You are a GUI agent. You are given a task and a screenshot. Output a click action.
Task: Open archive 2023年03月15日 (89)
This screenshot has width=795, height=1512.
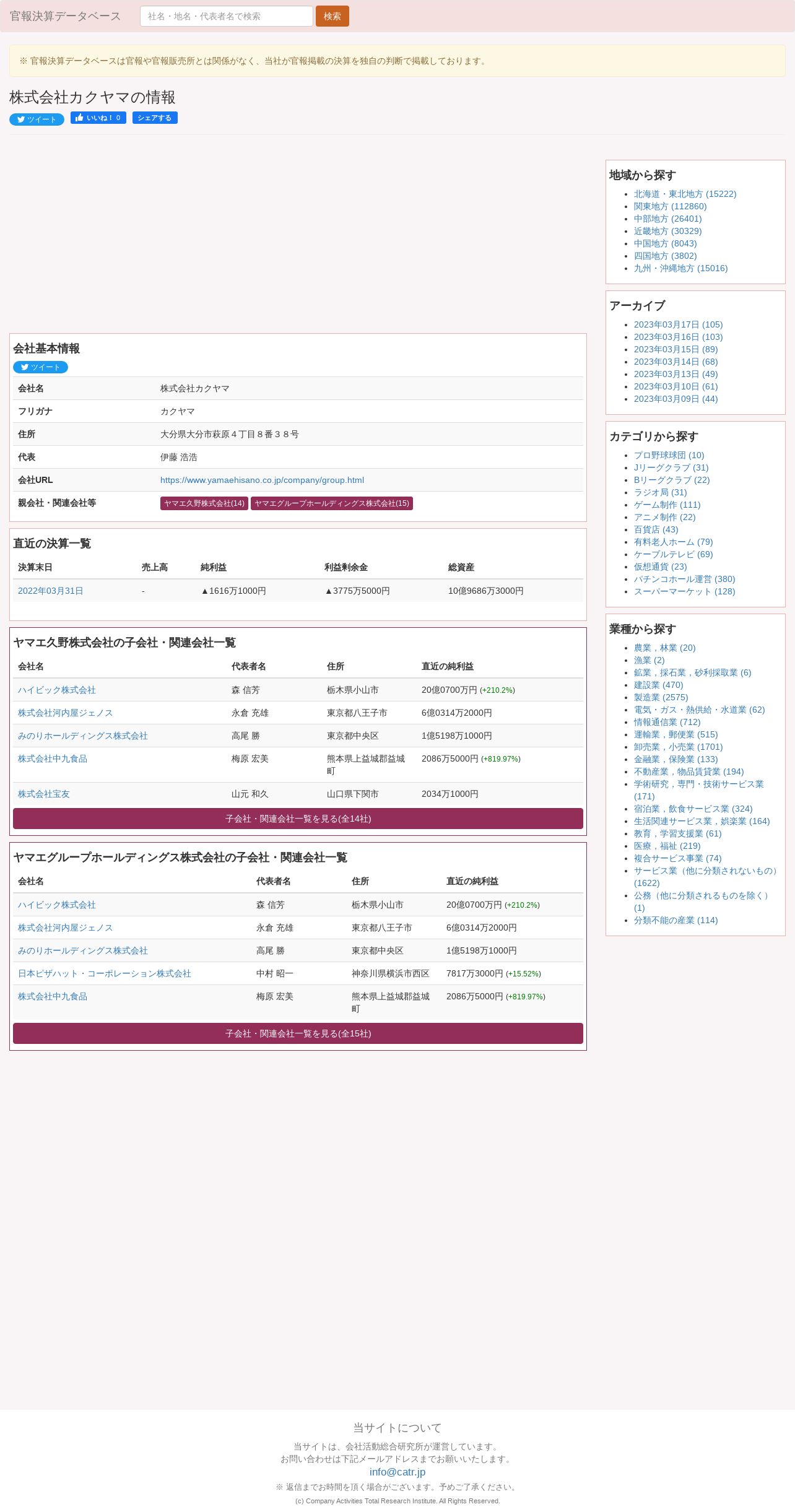(676, 349)
